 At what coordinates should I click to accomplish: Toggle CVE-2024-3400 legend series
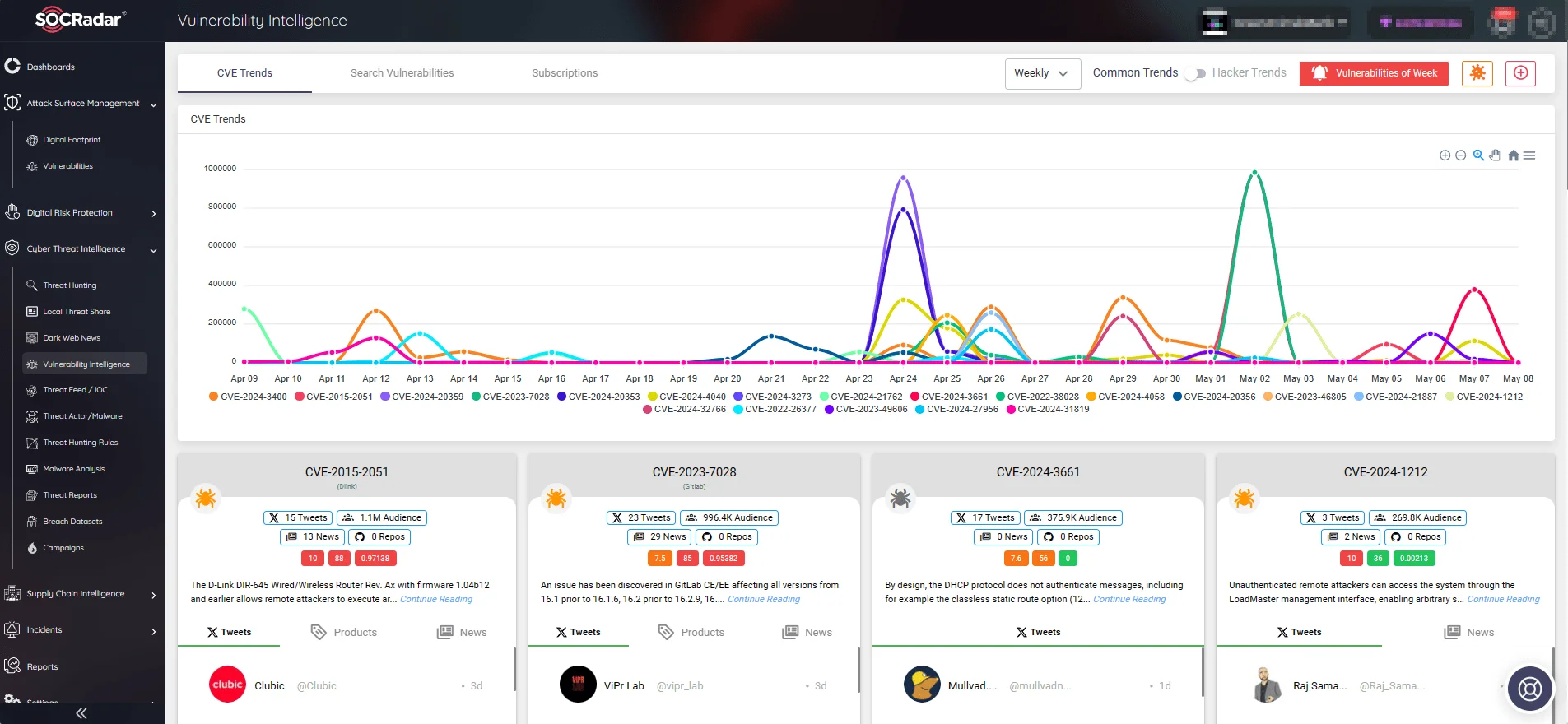[248, 397]
